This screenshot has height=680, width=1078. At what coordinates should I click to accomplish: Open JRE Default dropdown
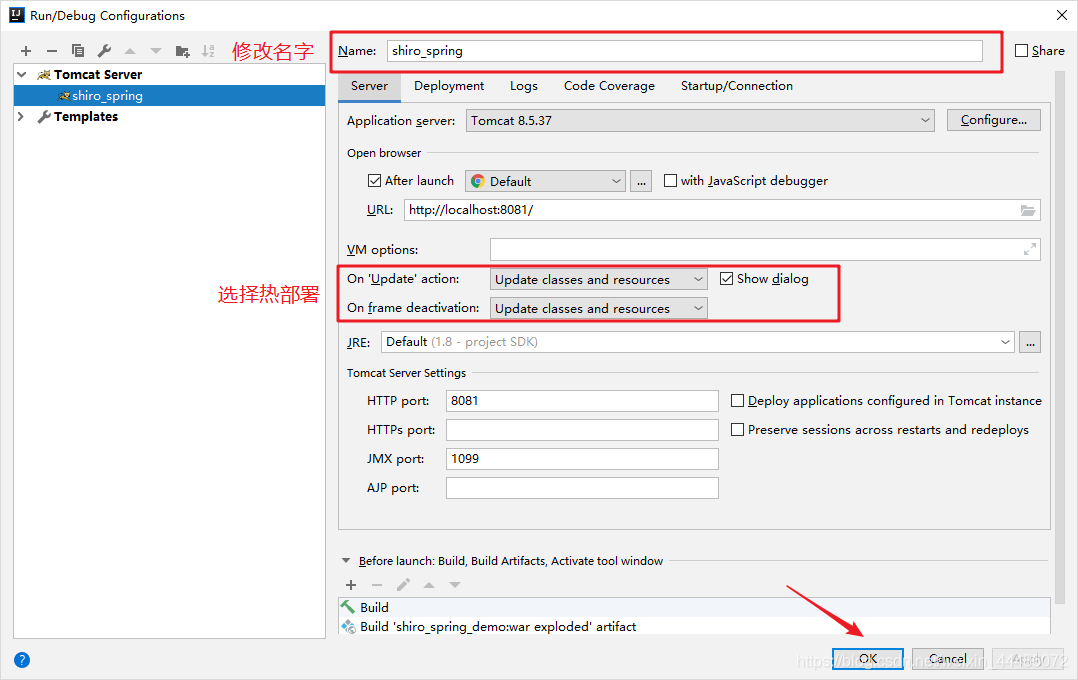tap(698, 342)
